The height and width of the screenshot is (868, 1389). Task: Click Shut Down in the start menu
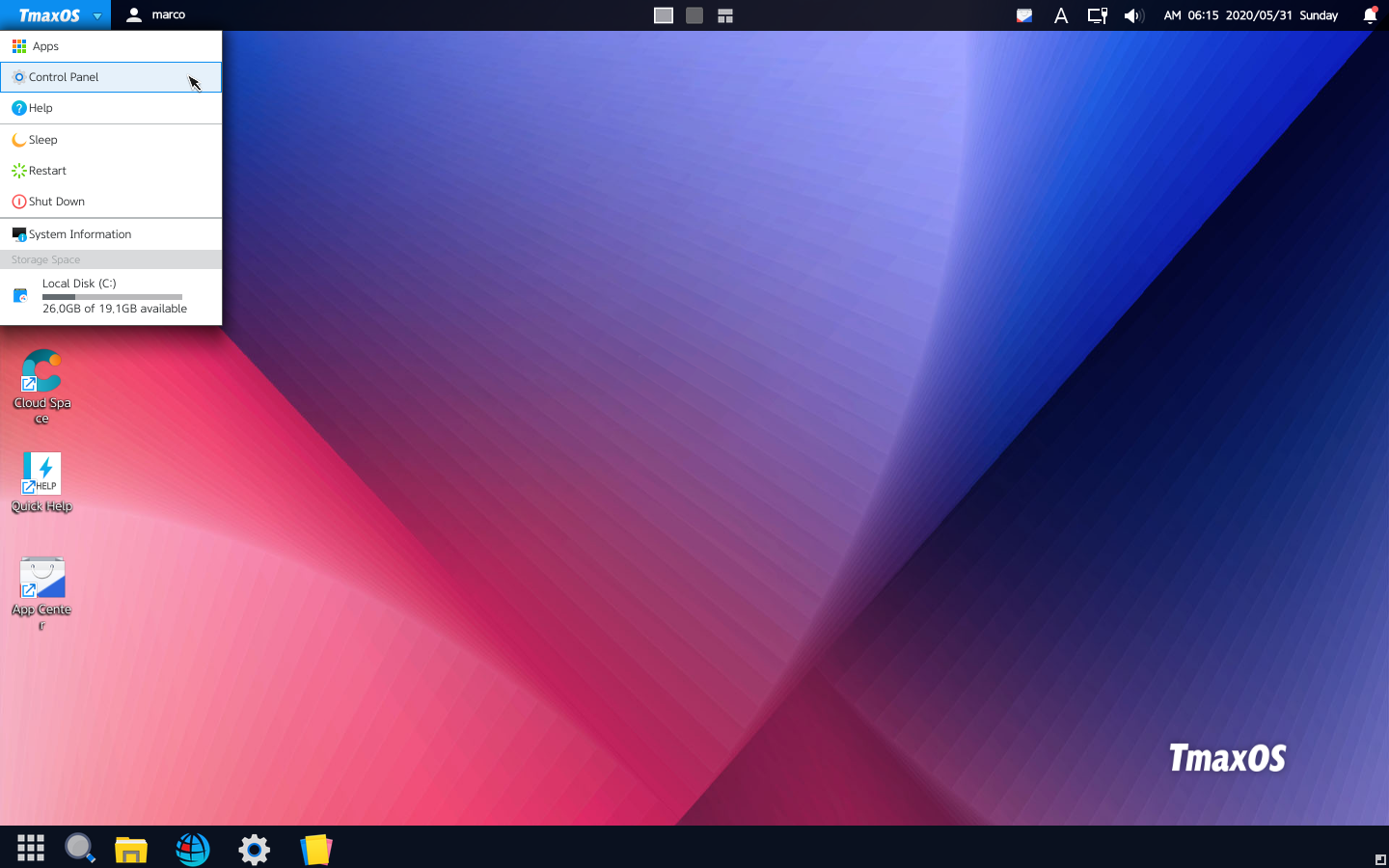(x=56, y=201)
